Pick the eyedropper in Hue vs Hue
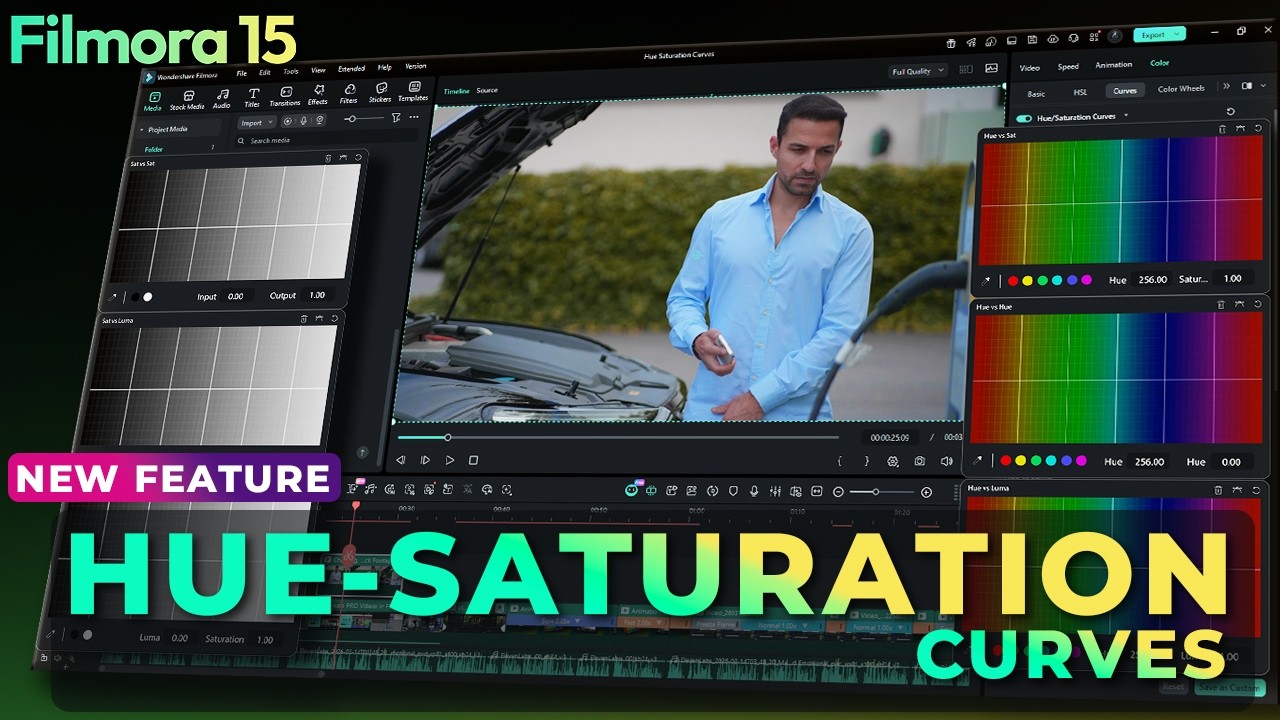The image size is (1280, 720). point(978,461)
